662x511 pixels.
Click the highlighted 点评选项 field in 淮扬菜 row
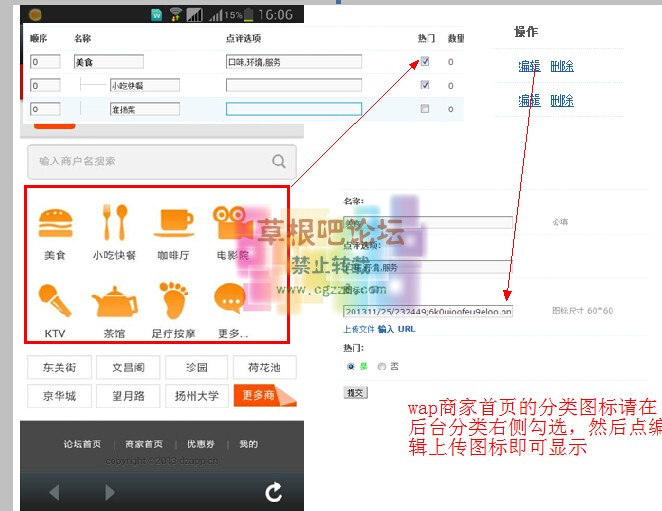pyautogui.click(x=294, y=109)
